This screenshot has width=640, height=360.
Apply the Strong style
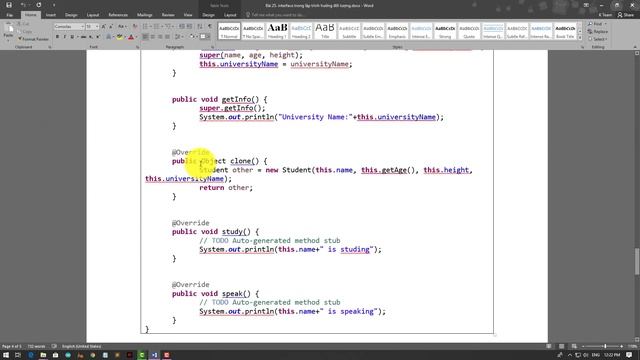pyautogui.click(x=445, y=31)
